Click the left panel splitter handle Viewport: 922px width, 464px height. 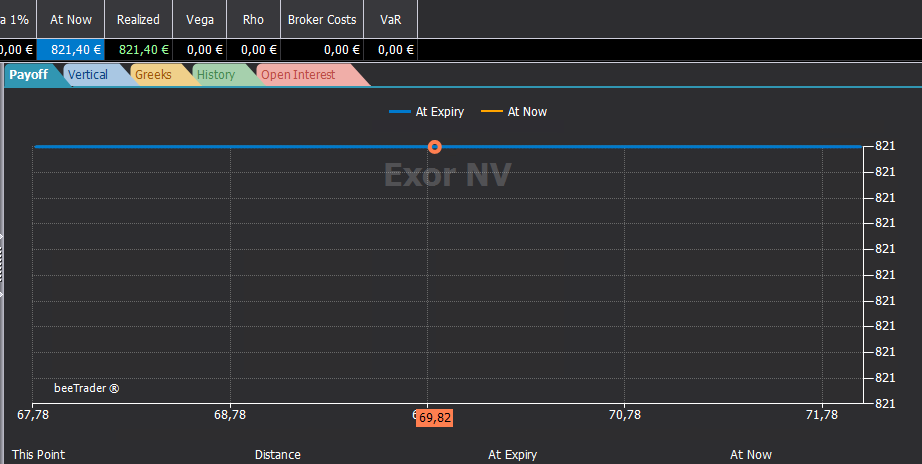pyautogui.click(x=1, y=265)
